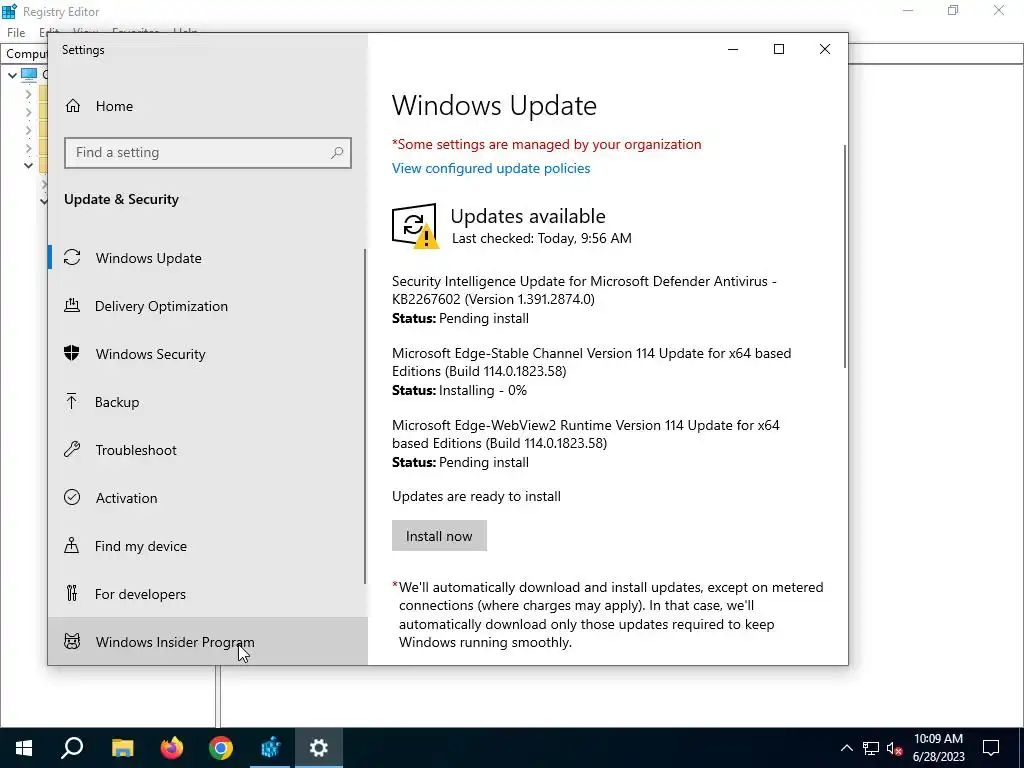Open View configured update policies link

tap(490, 168)
